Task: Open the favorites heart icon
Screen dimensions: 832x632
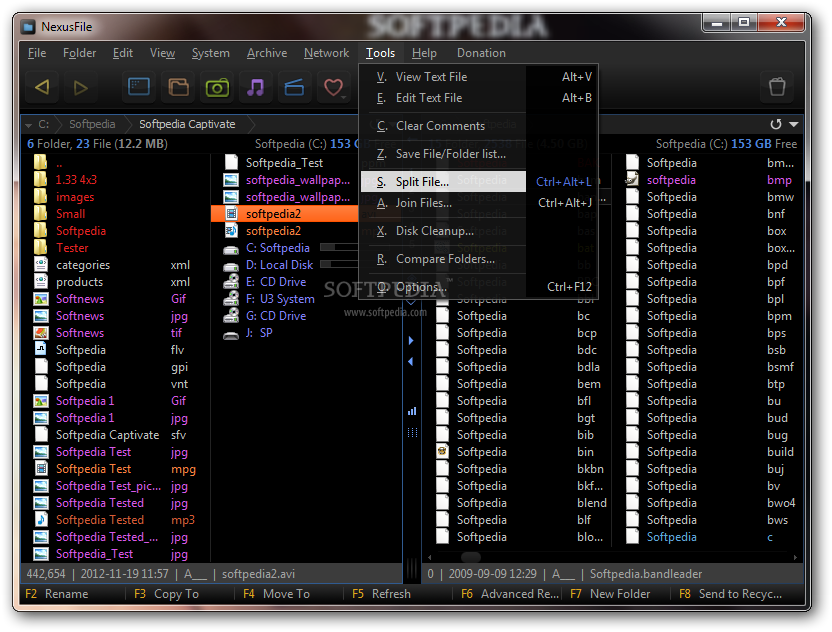Action: [333, 87]
